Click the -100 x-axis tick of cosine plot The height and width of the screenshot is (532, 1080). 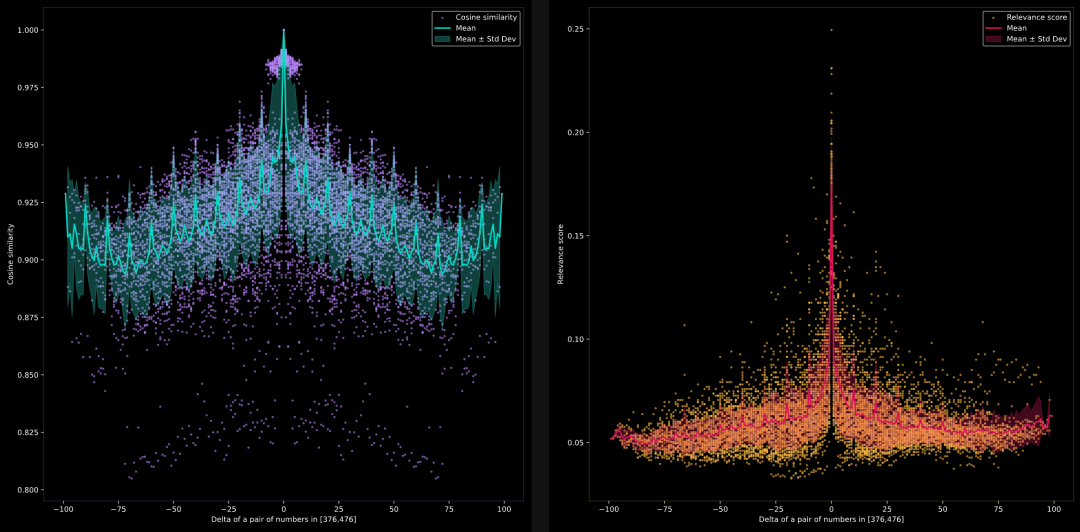pos(64,508)
